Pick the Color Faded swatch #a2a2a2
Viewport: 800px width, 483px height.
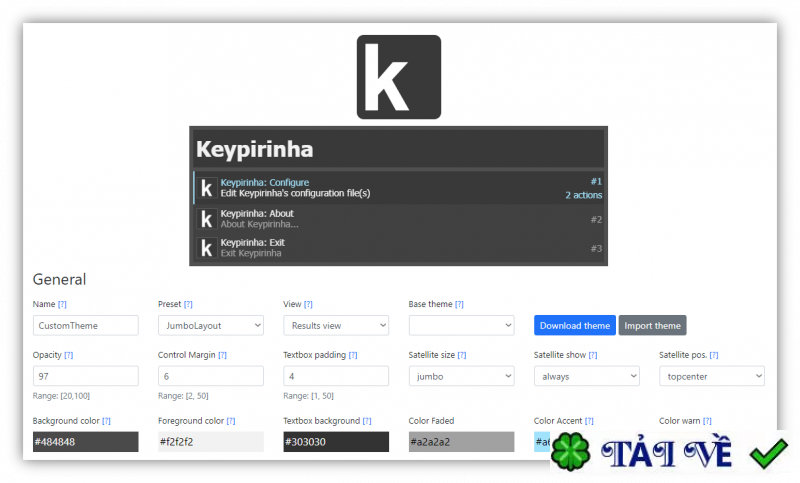tap(461, 442)
